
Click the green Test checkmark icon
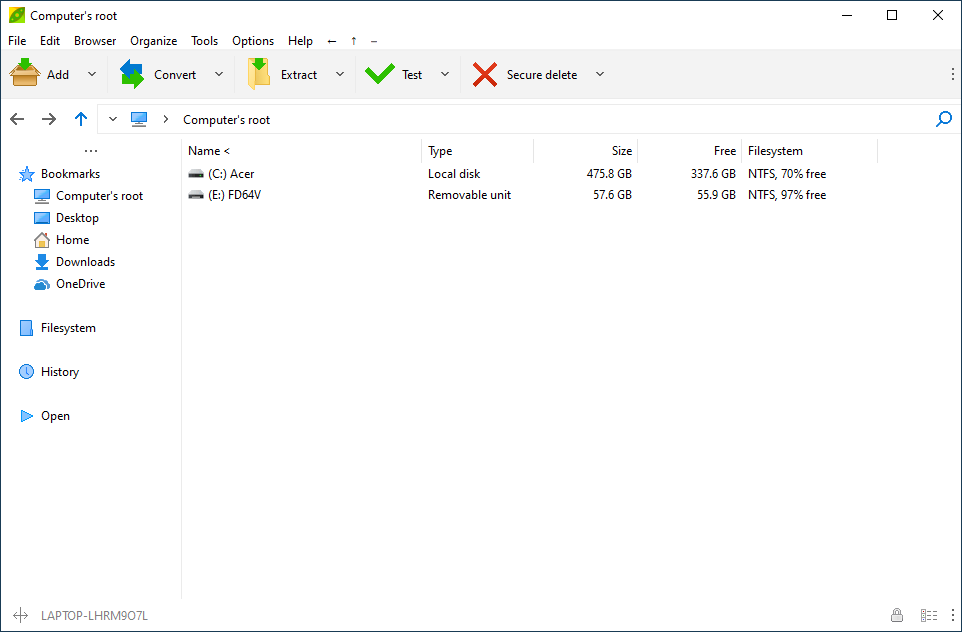click(x=380, y=74)
